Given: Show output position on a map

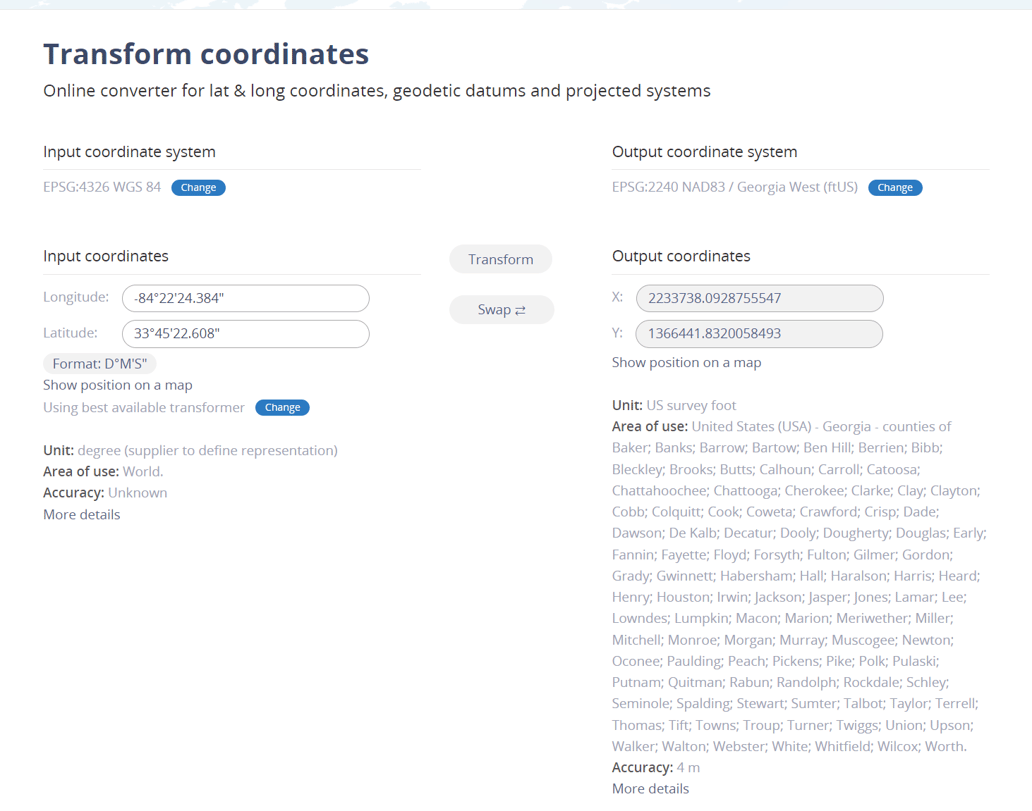Looking at the screenshot, I should (686, 362).
